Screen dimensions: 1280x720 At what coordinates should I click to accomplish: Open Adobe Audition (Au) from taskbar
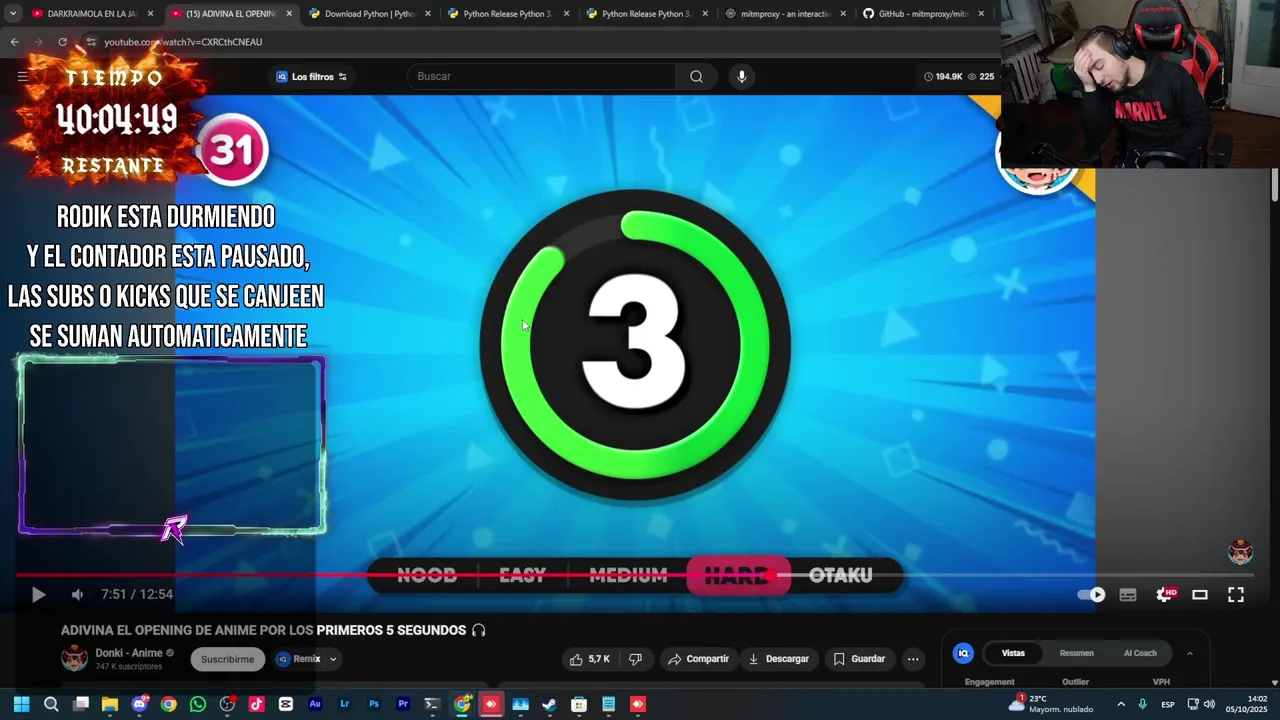[x=315, y=704]
